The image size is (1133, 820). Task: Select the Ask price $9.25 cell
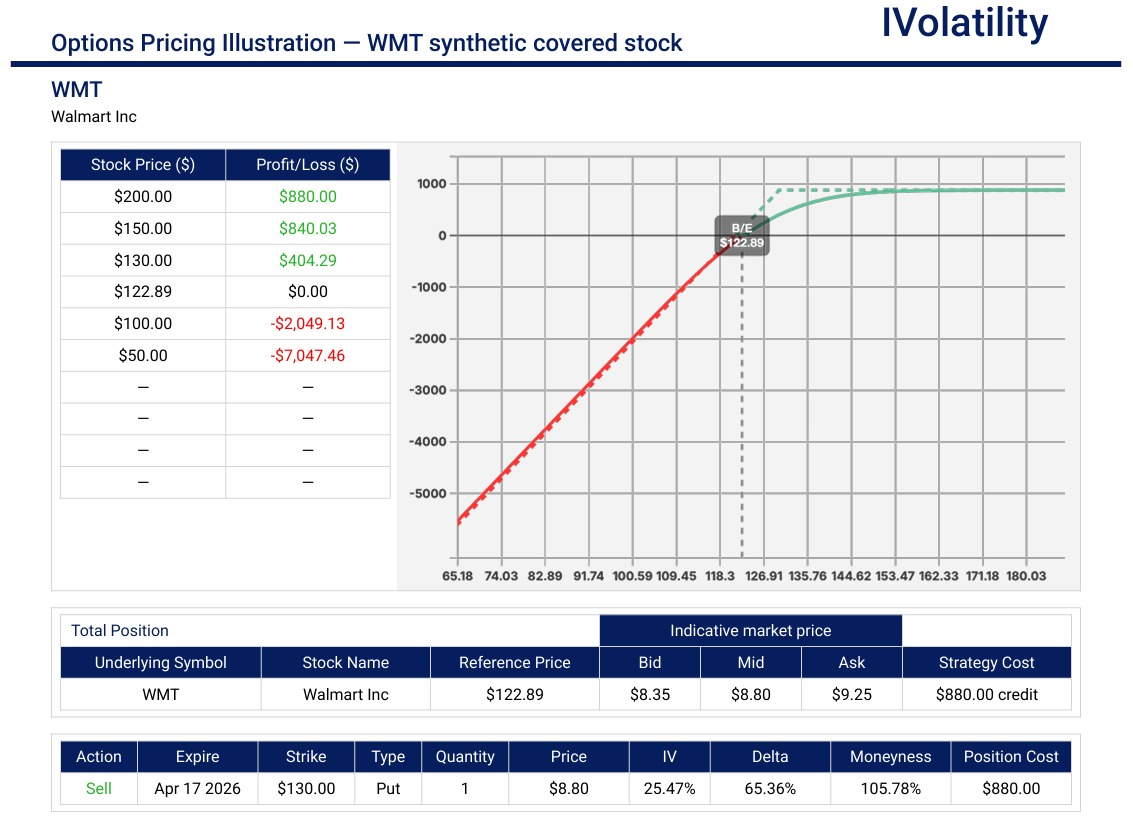(x=852, y=694)
